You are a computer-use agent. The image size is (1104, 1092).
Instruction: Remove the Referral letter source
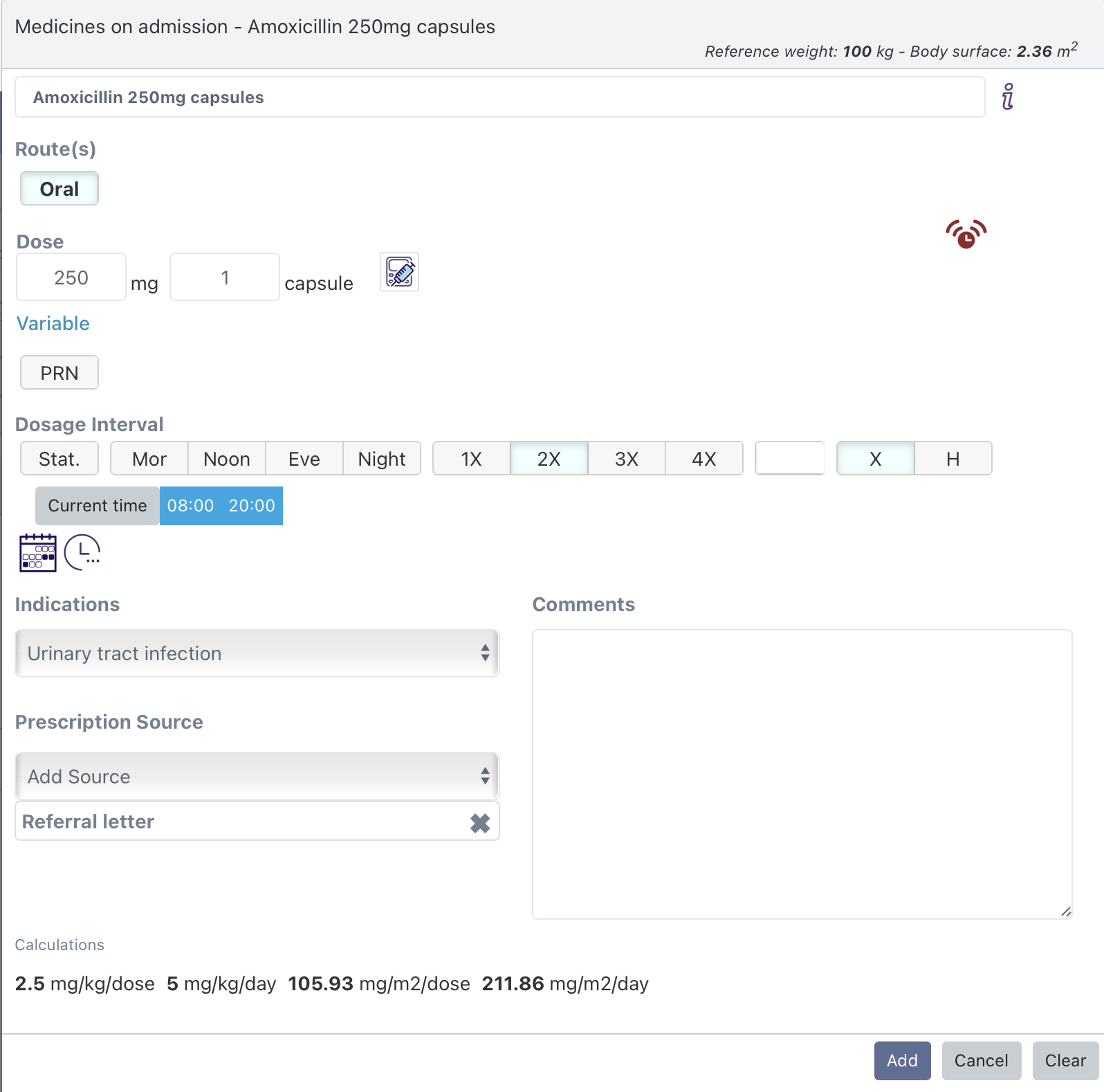click(479, 823)
